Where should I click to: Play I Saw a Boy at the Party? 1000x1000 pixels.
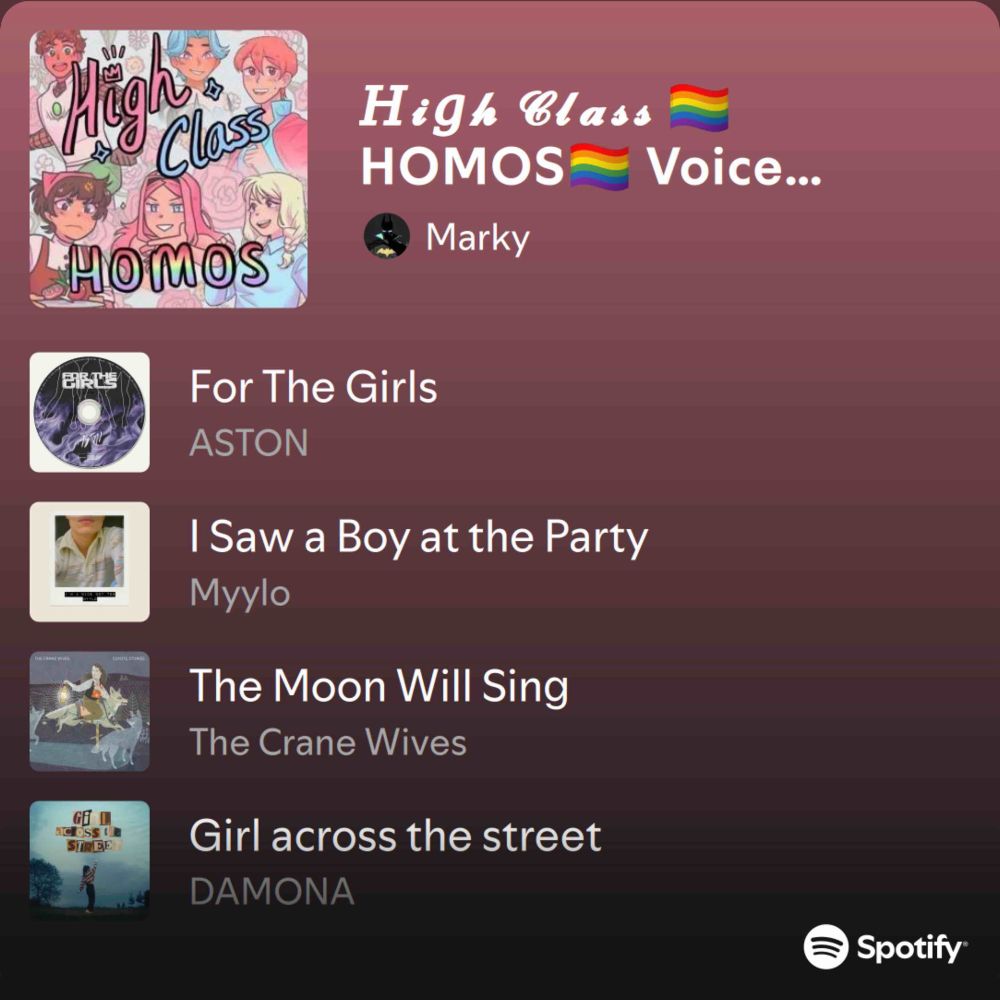tap(418, 537)
